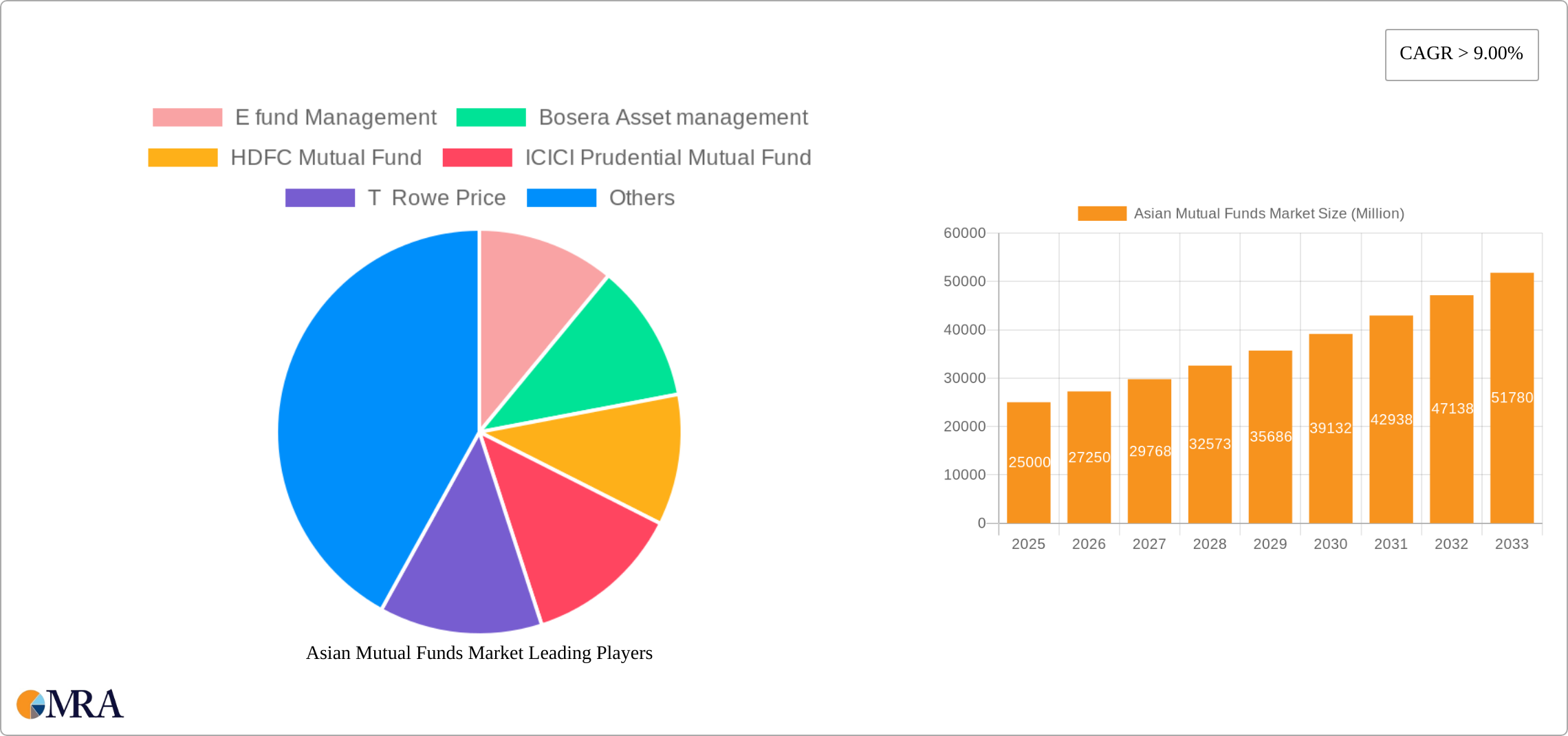Click the 20000 y-axis label
Viewport: 1568px width, 736px height.
pyautogui.click(x=964, y=426)
